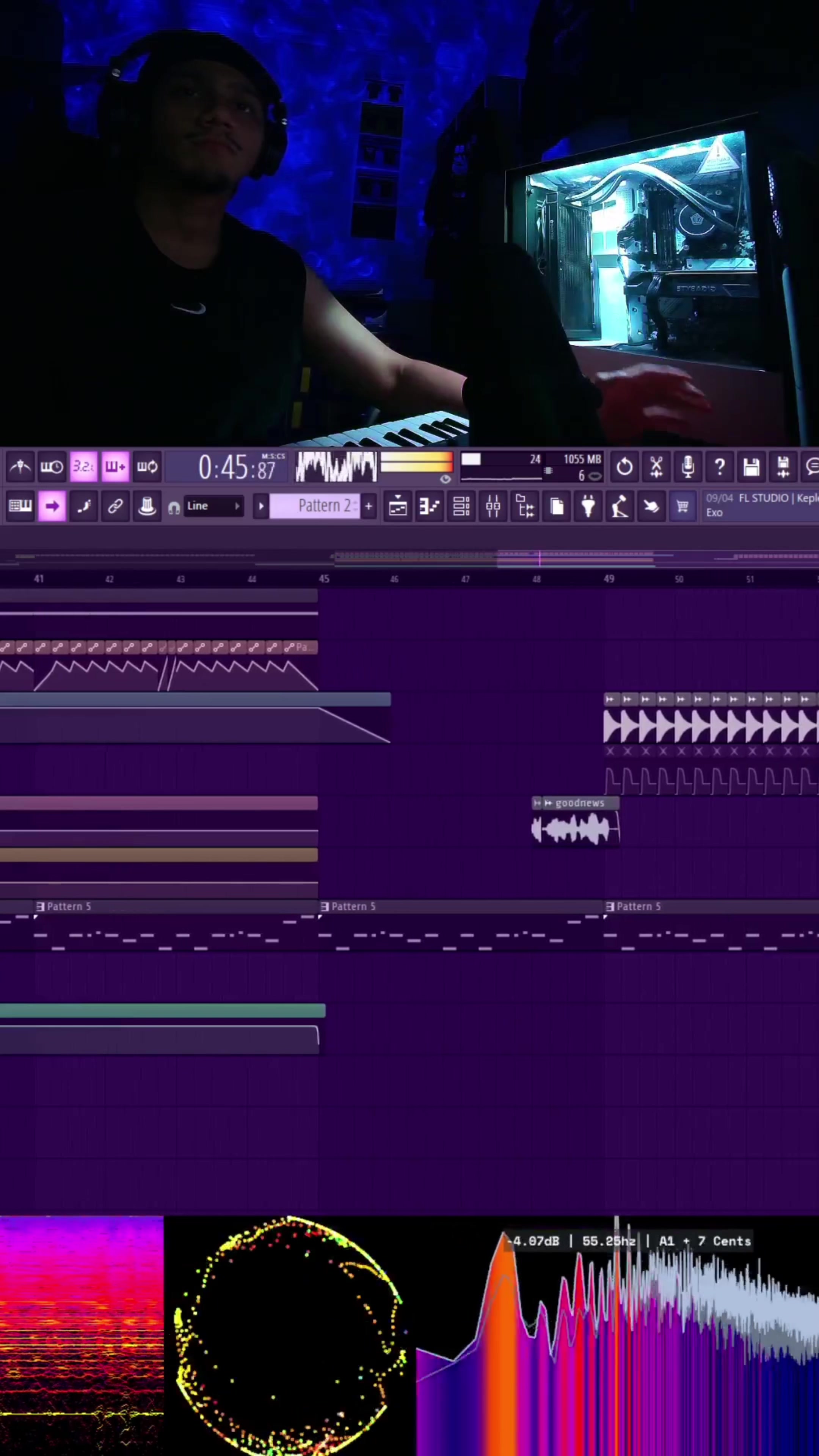Open the shopping cart content library
This screenshot has width=819, height=1456.
(682, 506)
